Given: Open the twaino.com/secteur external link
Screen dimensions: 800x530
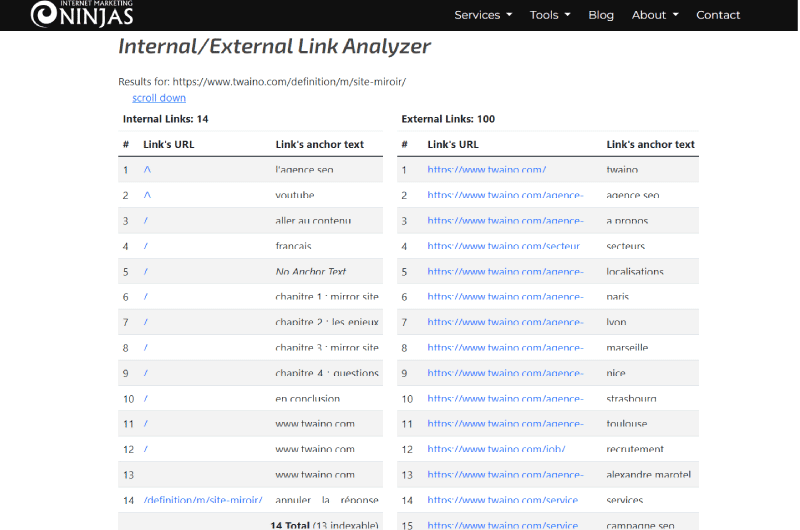Looking at the screenshot, I should pyautogui.click(x=504, y=246).
